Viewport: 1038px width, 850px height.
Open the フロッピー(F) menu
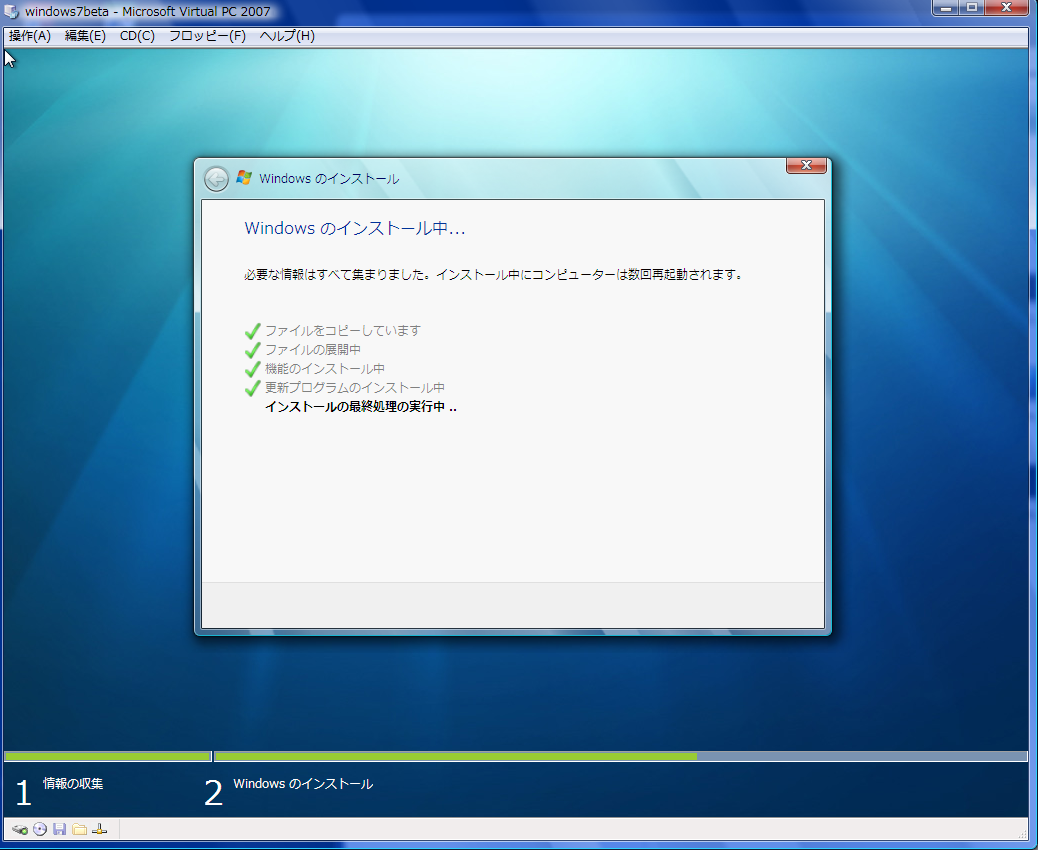[x=207, y=36]
